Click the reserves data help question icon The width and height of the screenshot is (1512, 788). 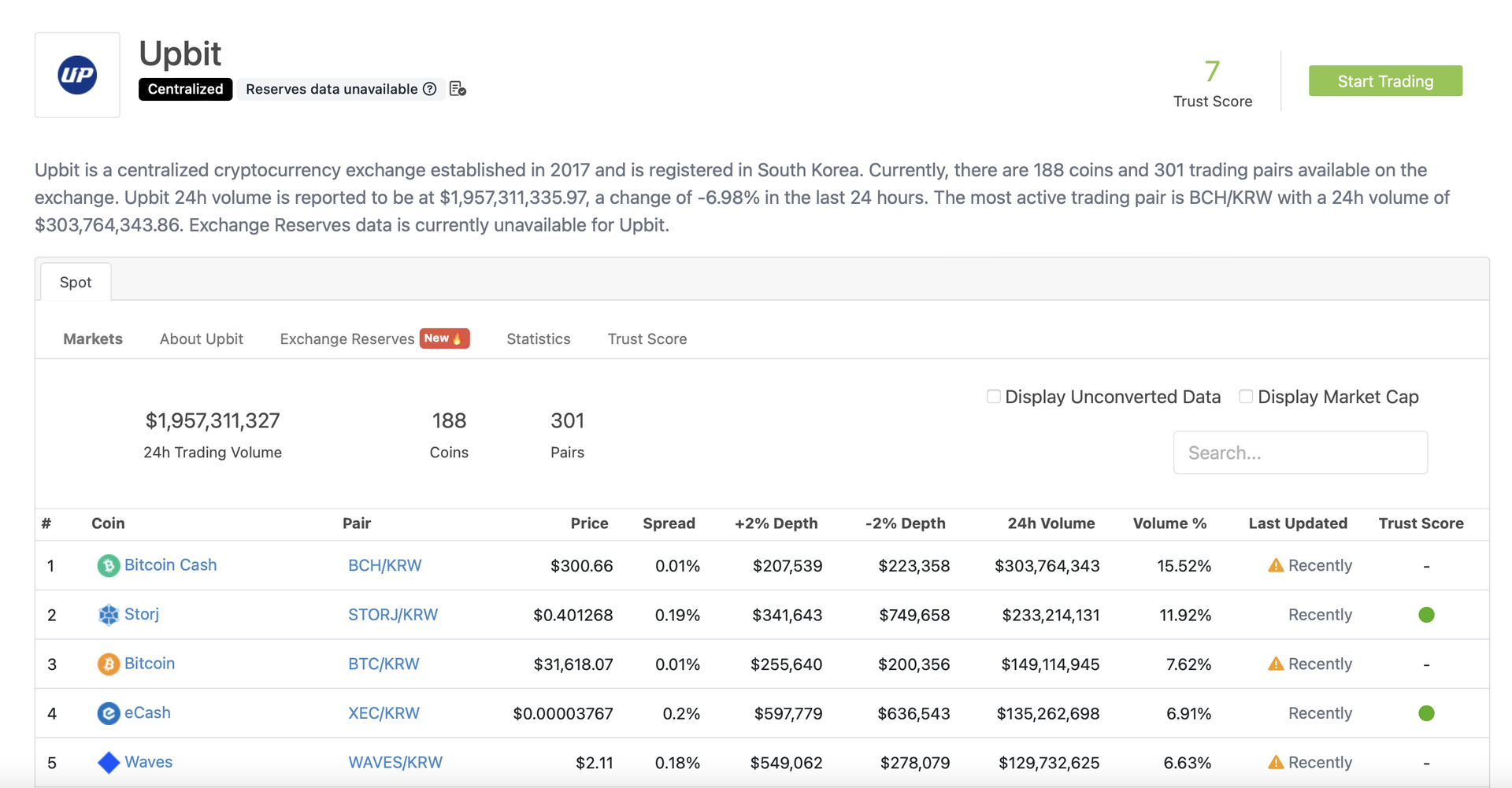pos(429,89)
